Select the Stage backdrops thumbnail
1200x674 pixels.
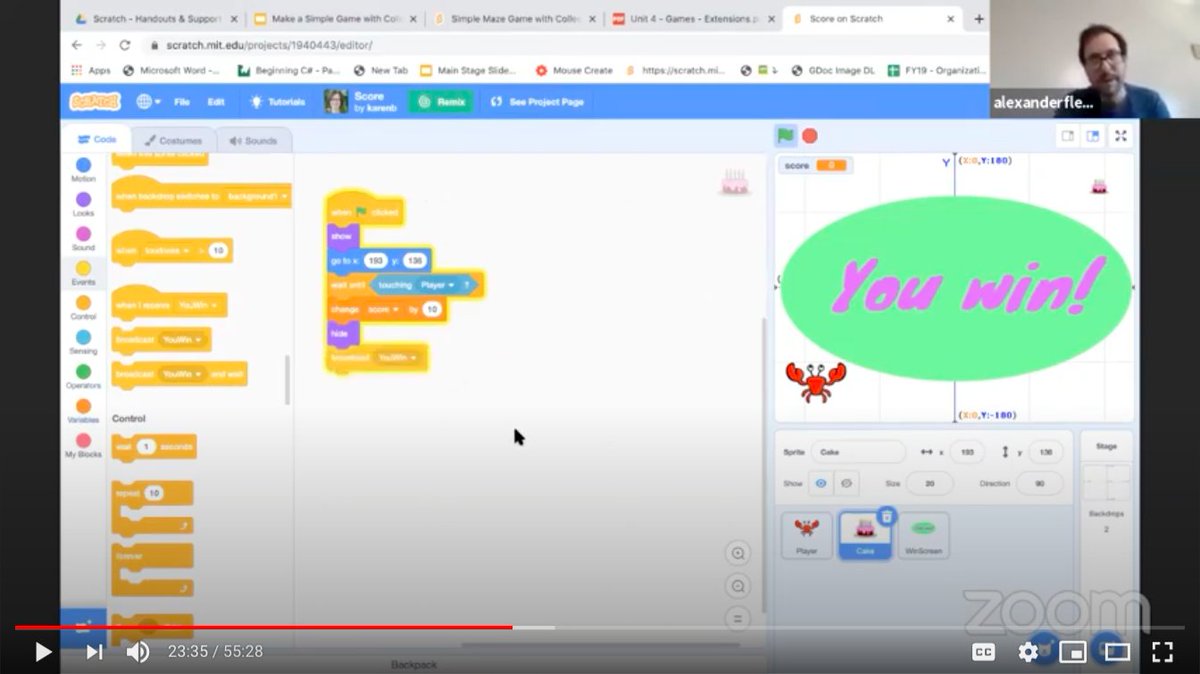pos(1106,482)
